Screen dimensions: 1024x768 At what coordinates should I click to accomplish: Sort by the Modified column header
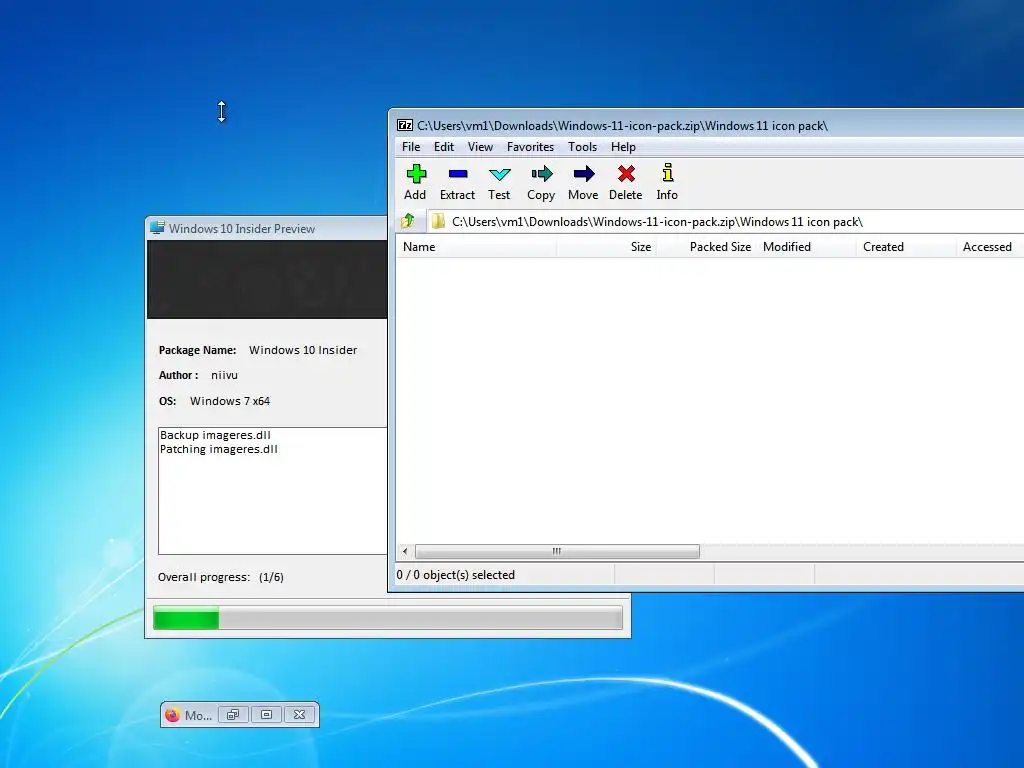coord(806,247)
